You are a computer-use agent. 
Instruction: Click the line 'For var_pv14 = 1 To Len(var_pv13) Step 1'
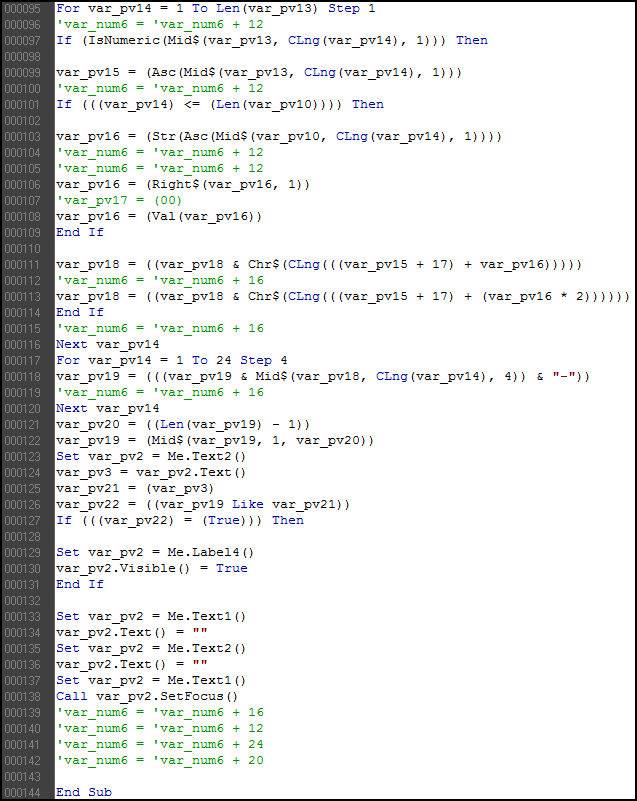coord(216,8)
